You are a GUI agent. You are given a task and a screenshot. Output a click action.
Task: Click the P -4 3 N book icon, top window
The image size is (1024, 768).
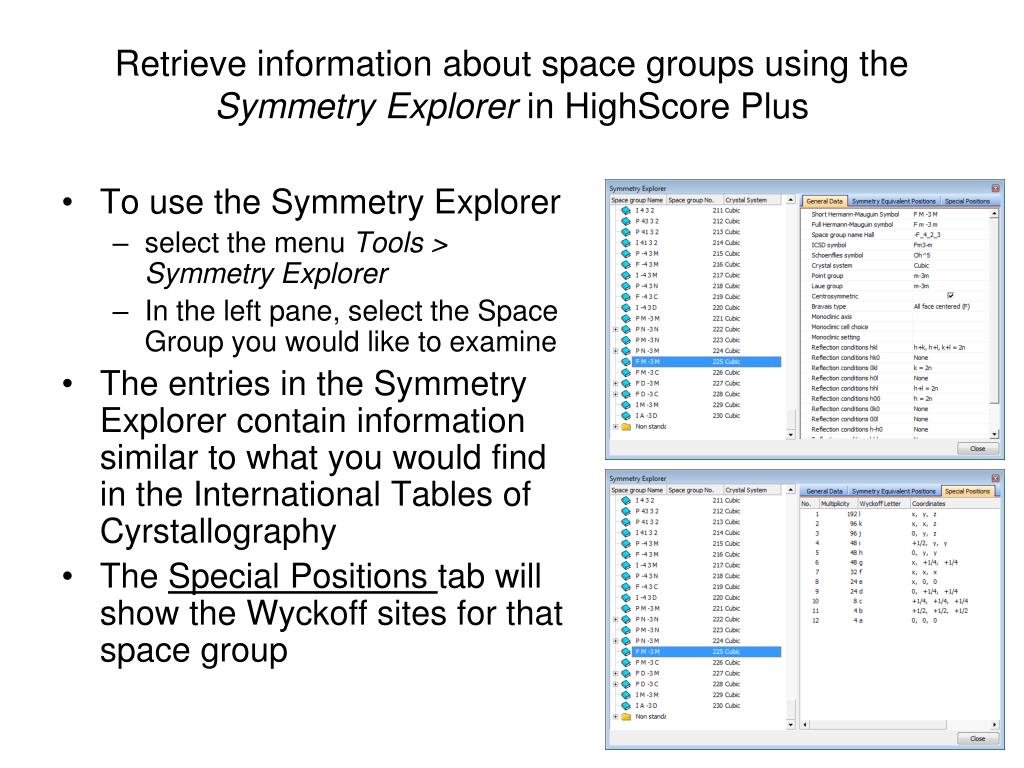click(626, 286)
